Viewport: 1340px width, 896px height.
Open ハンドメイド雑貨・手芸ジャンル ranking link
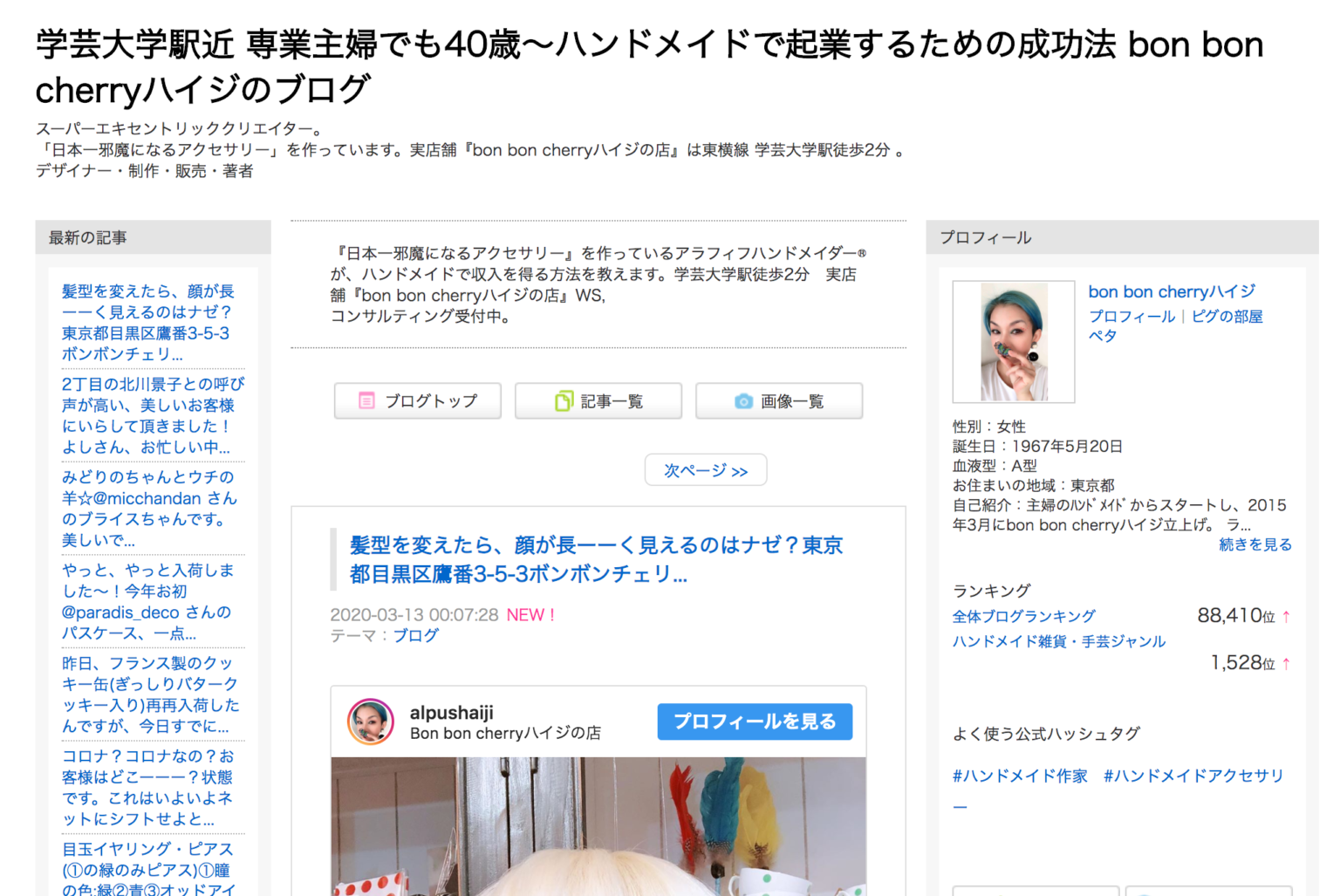pos(1058,641)
